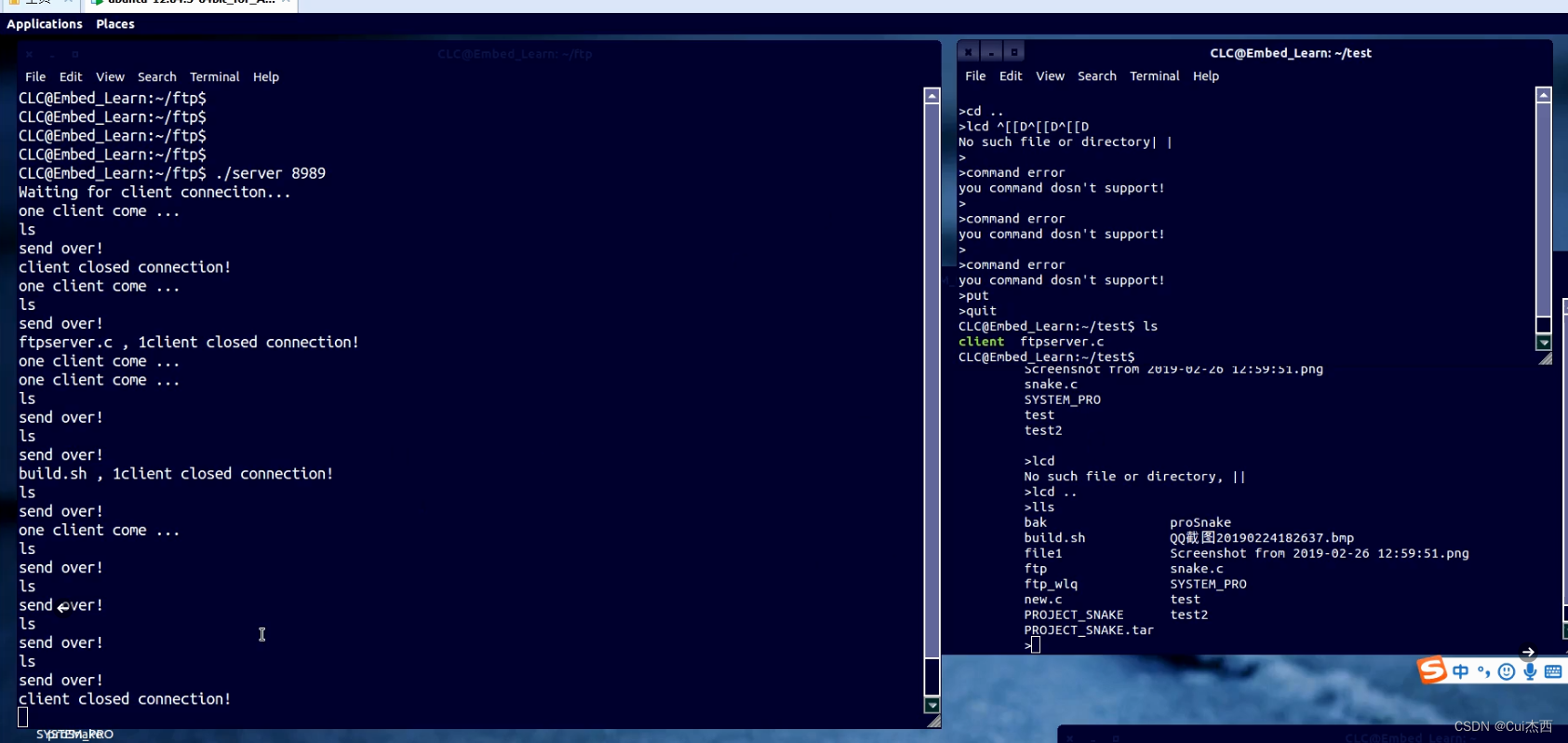
Task: Click 'QQ截图20190224182637.bmp' file name
Action: tap(1262, 537)
